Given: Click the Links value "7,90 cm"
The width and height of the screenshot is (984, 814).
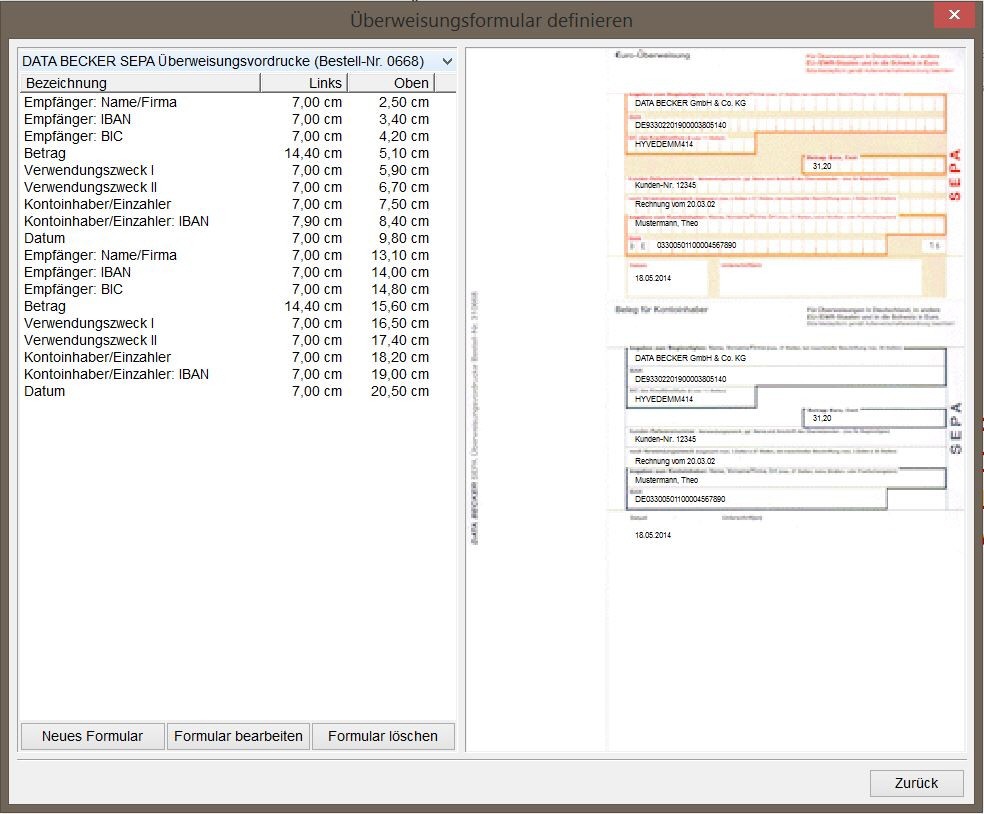Looking at the screenshot, I should click(x=317, y=221).
